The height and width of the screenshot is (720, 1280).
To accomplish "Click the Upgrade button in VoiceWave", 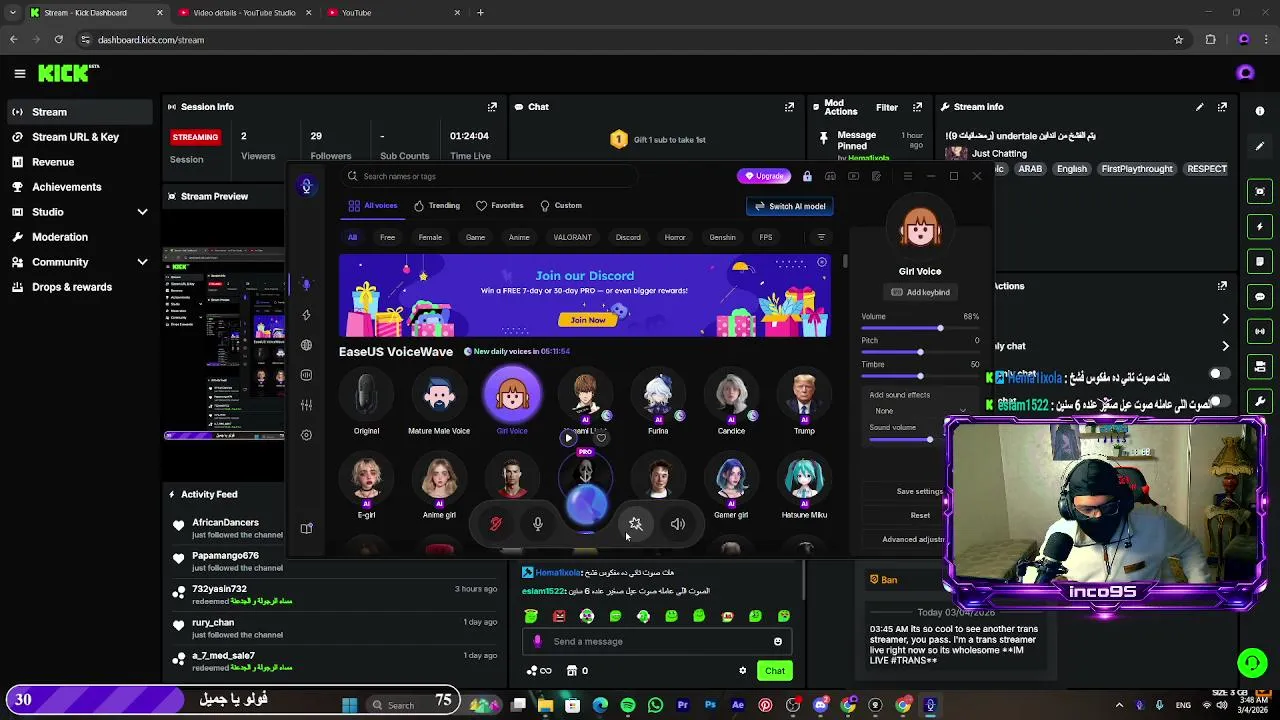I will tap(765, 176).
